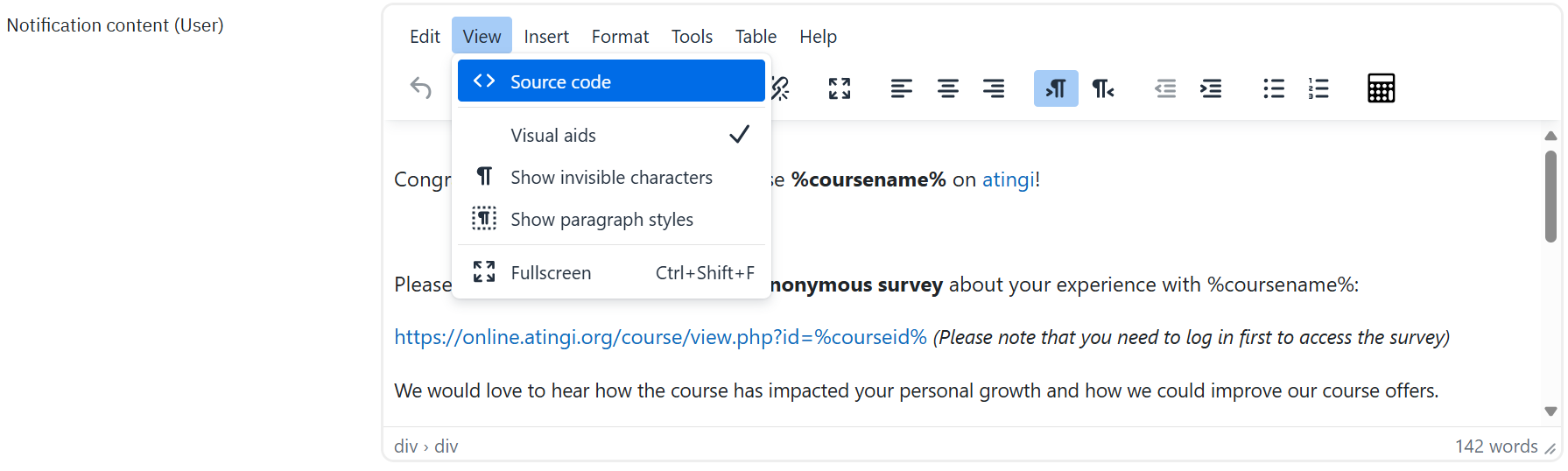The image size is (1568, 471).
Task: Align text right
Action: click(994, 88)
